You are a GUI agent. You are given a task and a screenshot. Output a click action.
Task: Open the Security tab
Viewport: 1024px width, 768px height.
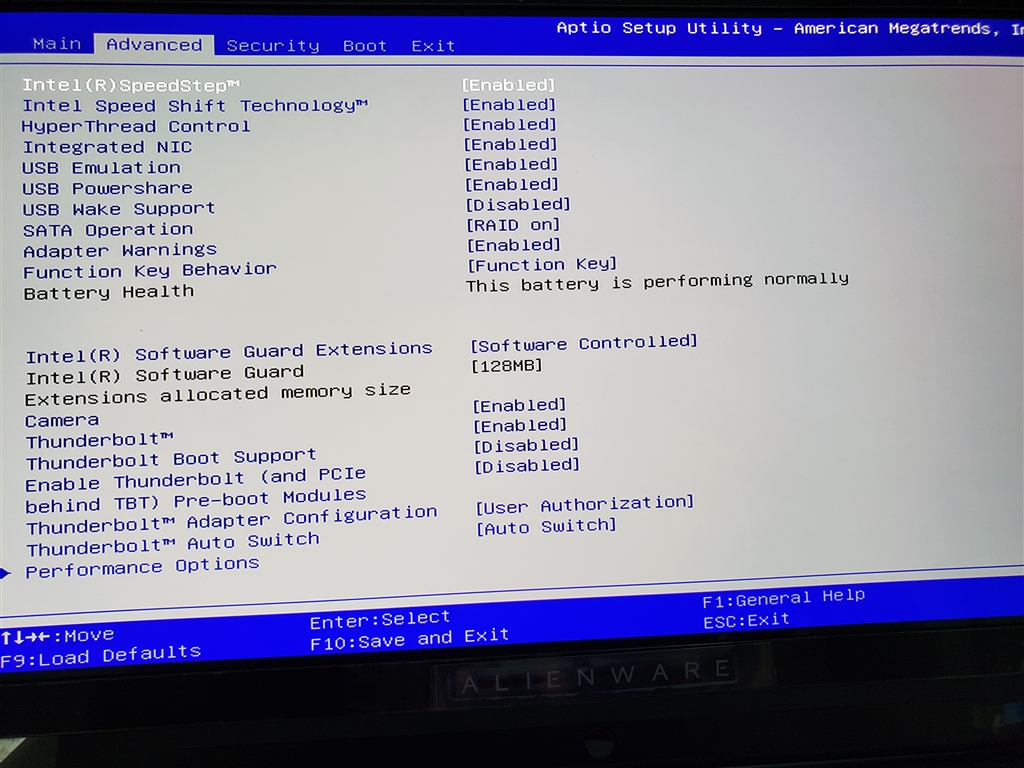click(273, 46)
